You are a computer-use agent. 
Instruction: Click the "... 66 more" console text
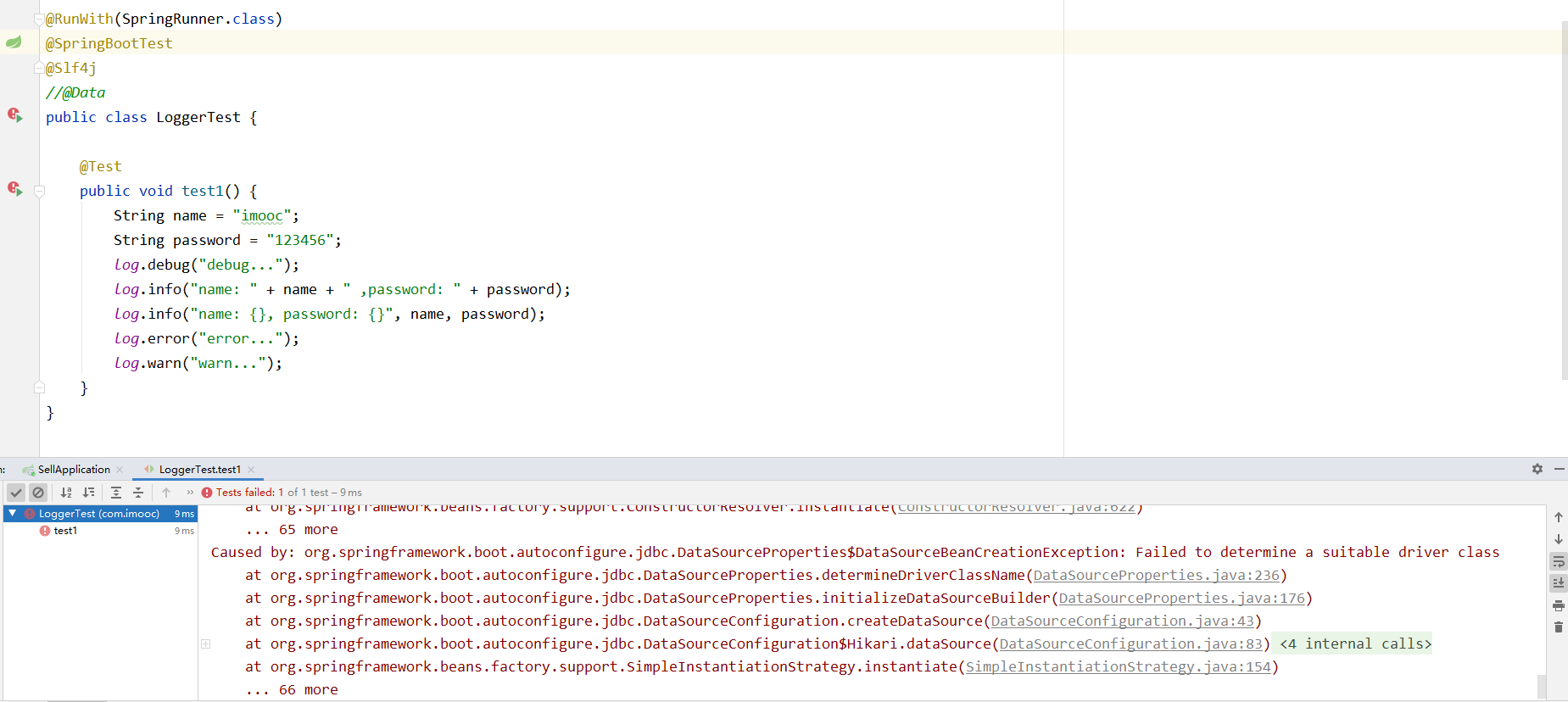(x=292, y=690)
